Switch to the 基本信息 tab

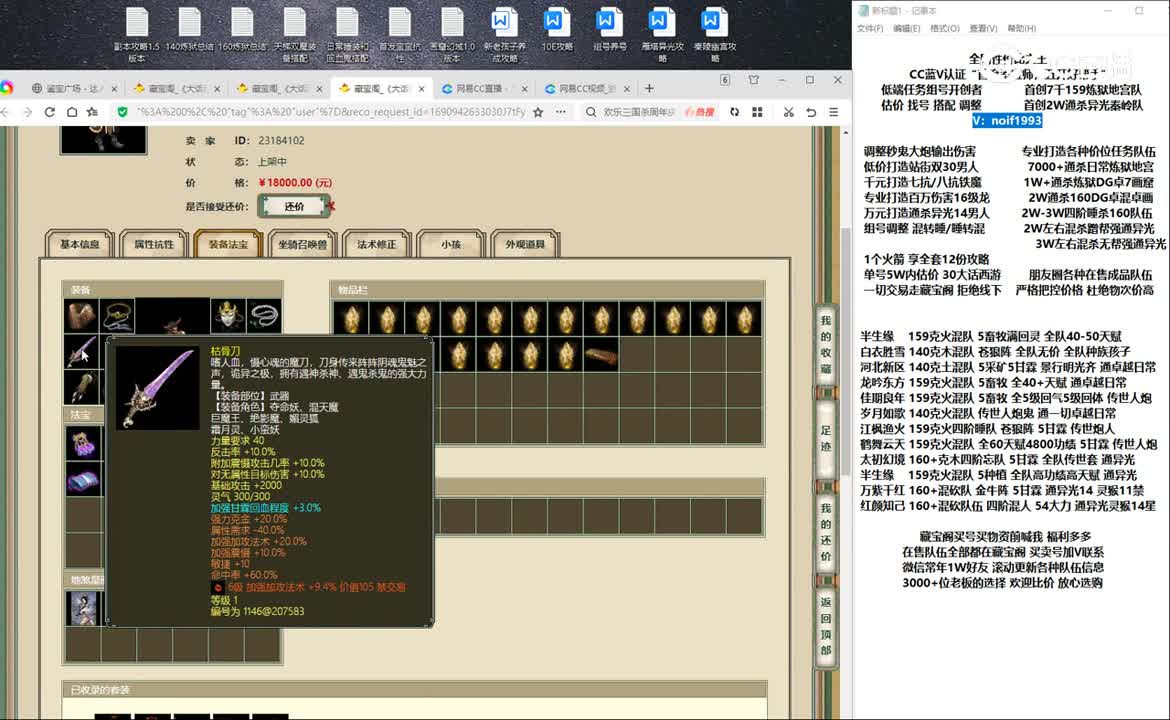(80, 244)
